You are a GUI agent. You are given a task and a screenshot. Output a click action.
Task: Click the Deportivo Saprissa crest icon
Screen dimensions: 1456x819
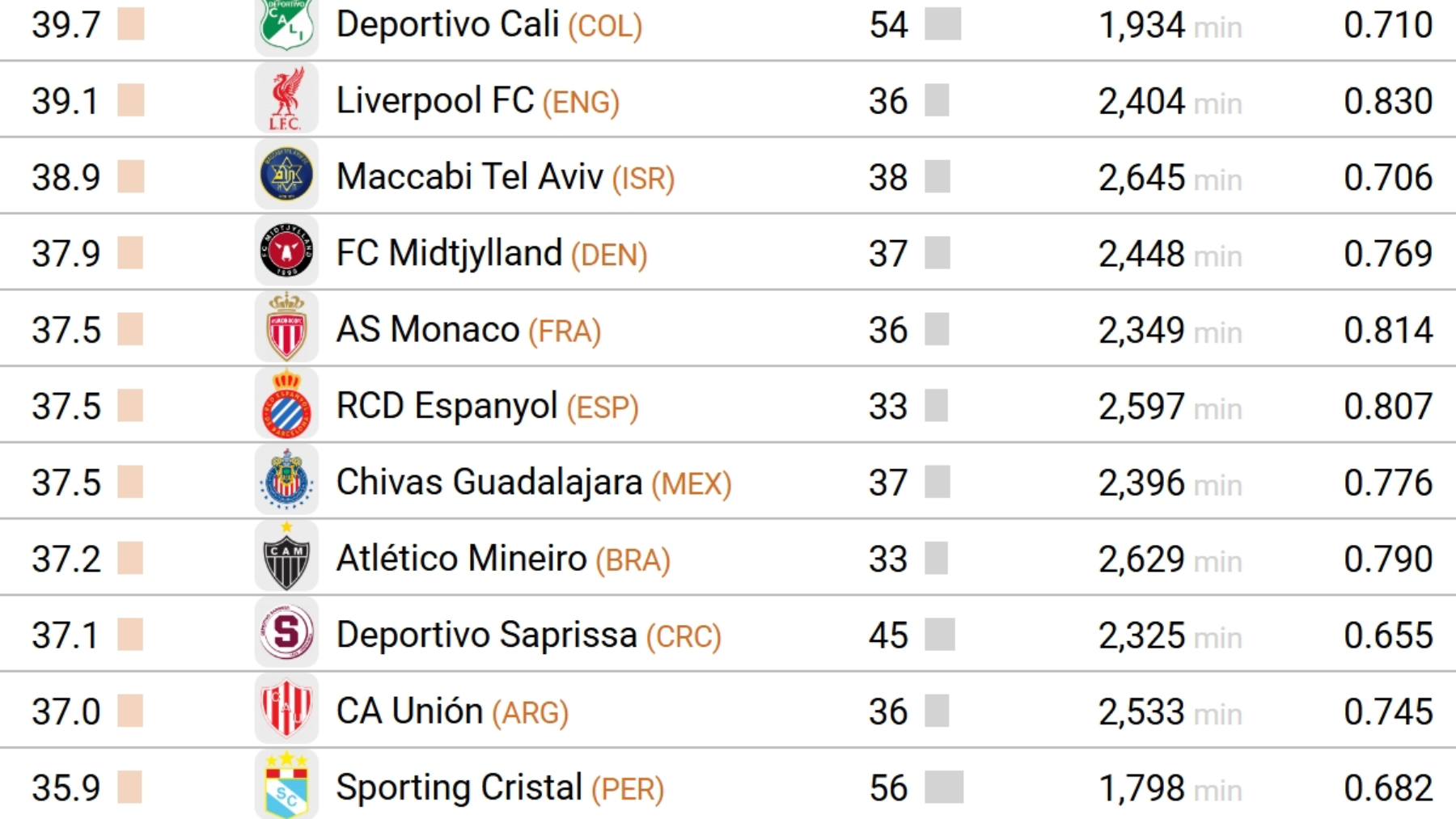(286, 635)
